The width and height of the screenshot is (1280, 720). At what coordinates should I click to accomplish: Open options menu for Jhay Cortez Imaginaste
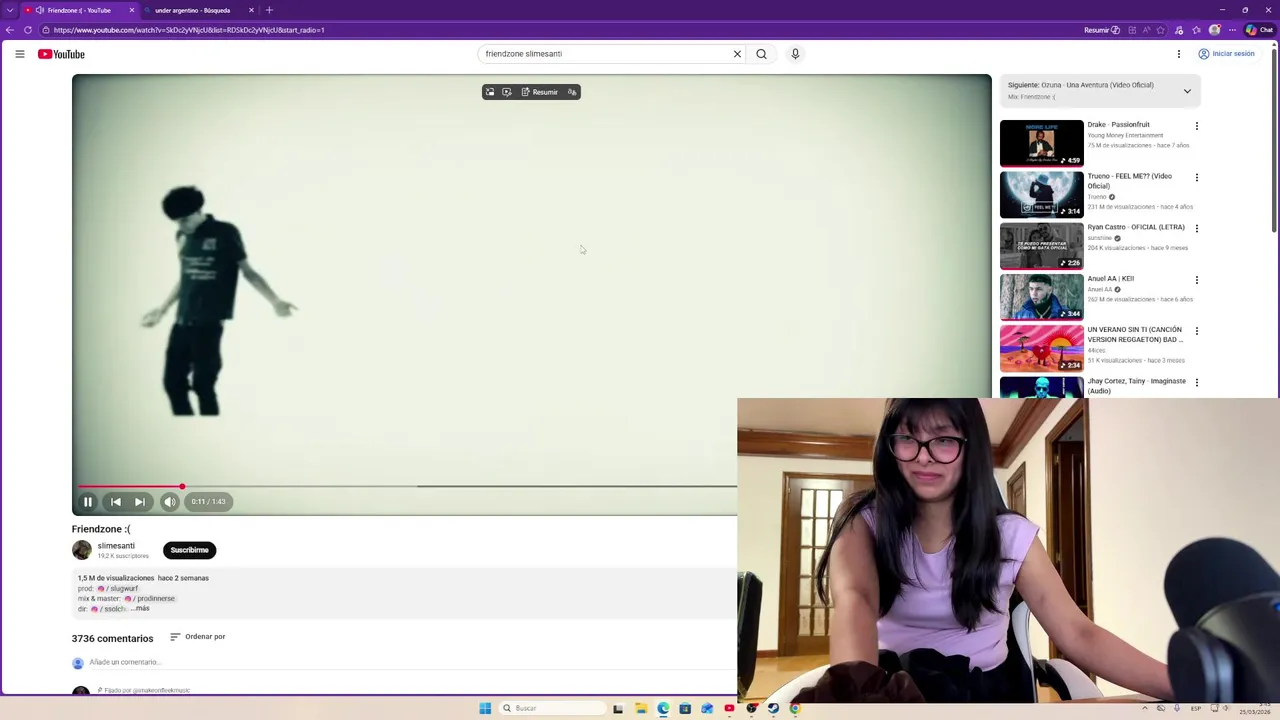[x=1196, y=382]
